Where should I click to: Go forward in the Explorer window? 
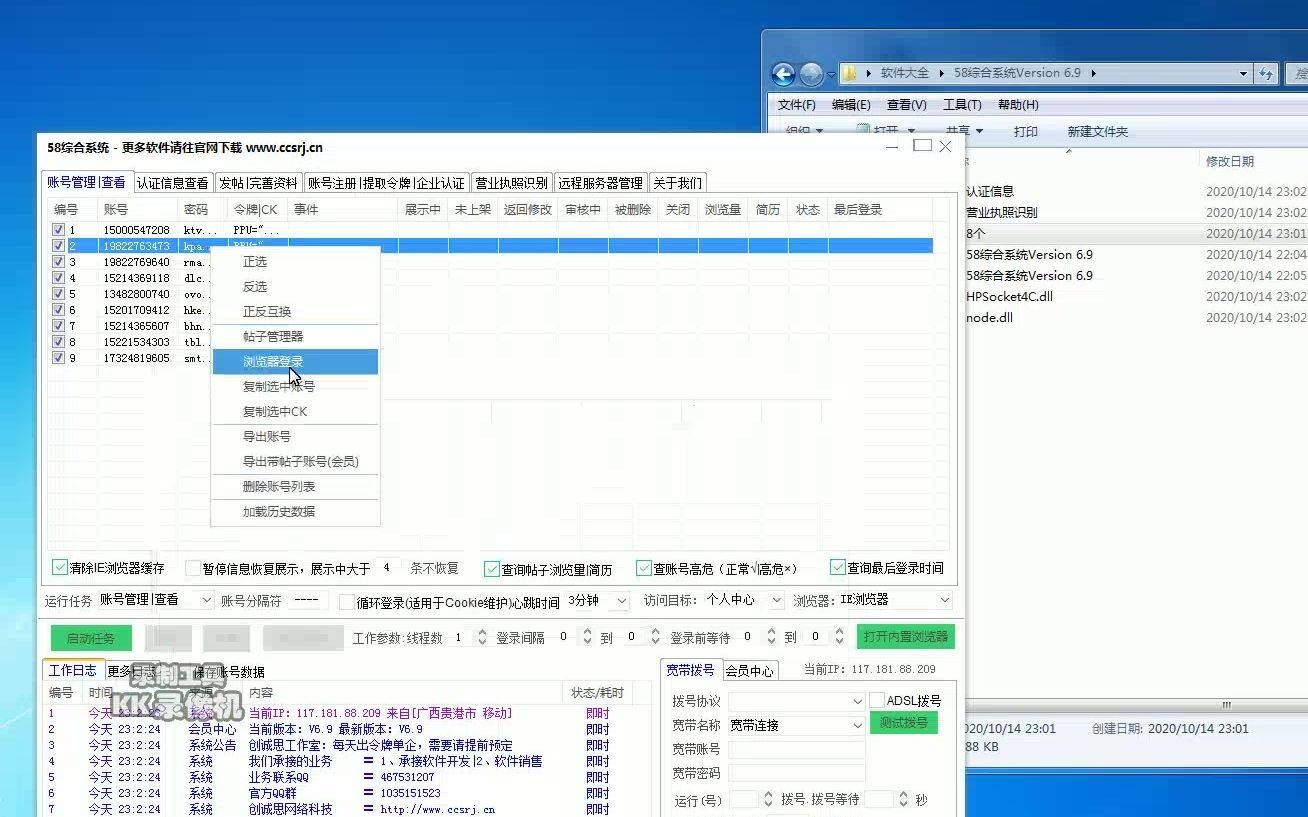811,74
